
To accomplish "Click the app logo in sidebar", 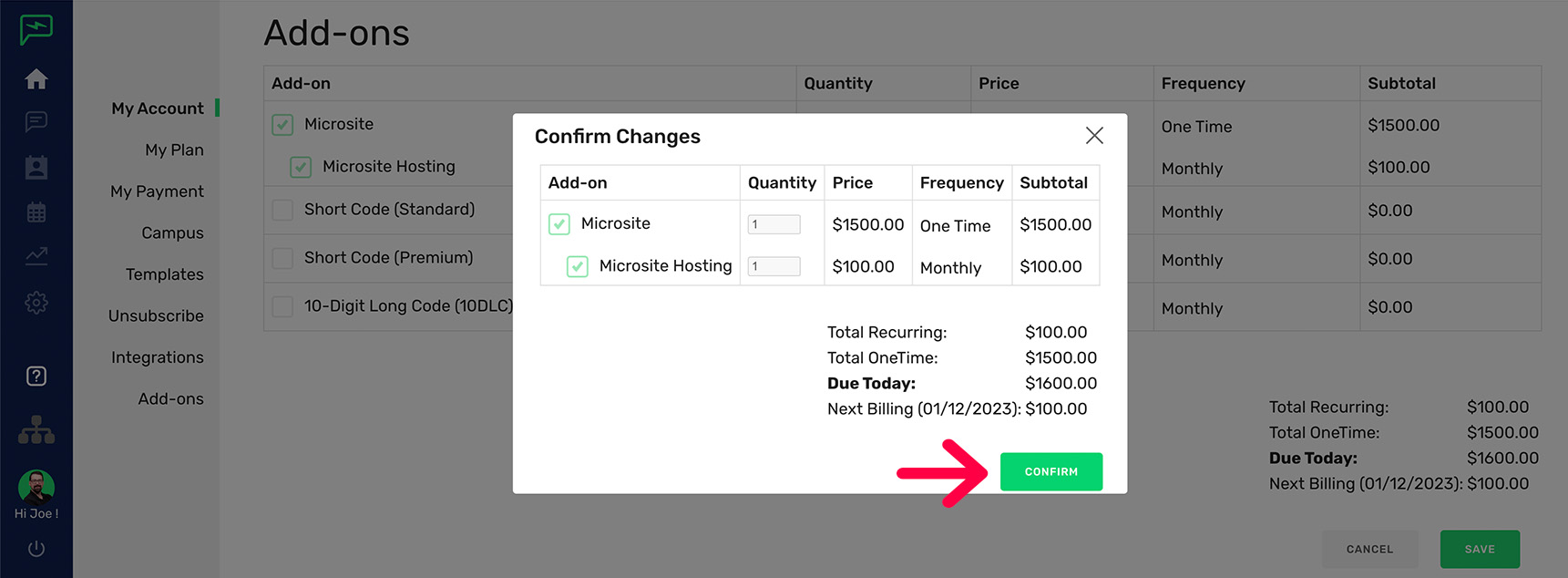I will click(36, 29).
